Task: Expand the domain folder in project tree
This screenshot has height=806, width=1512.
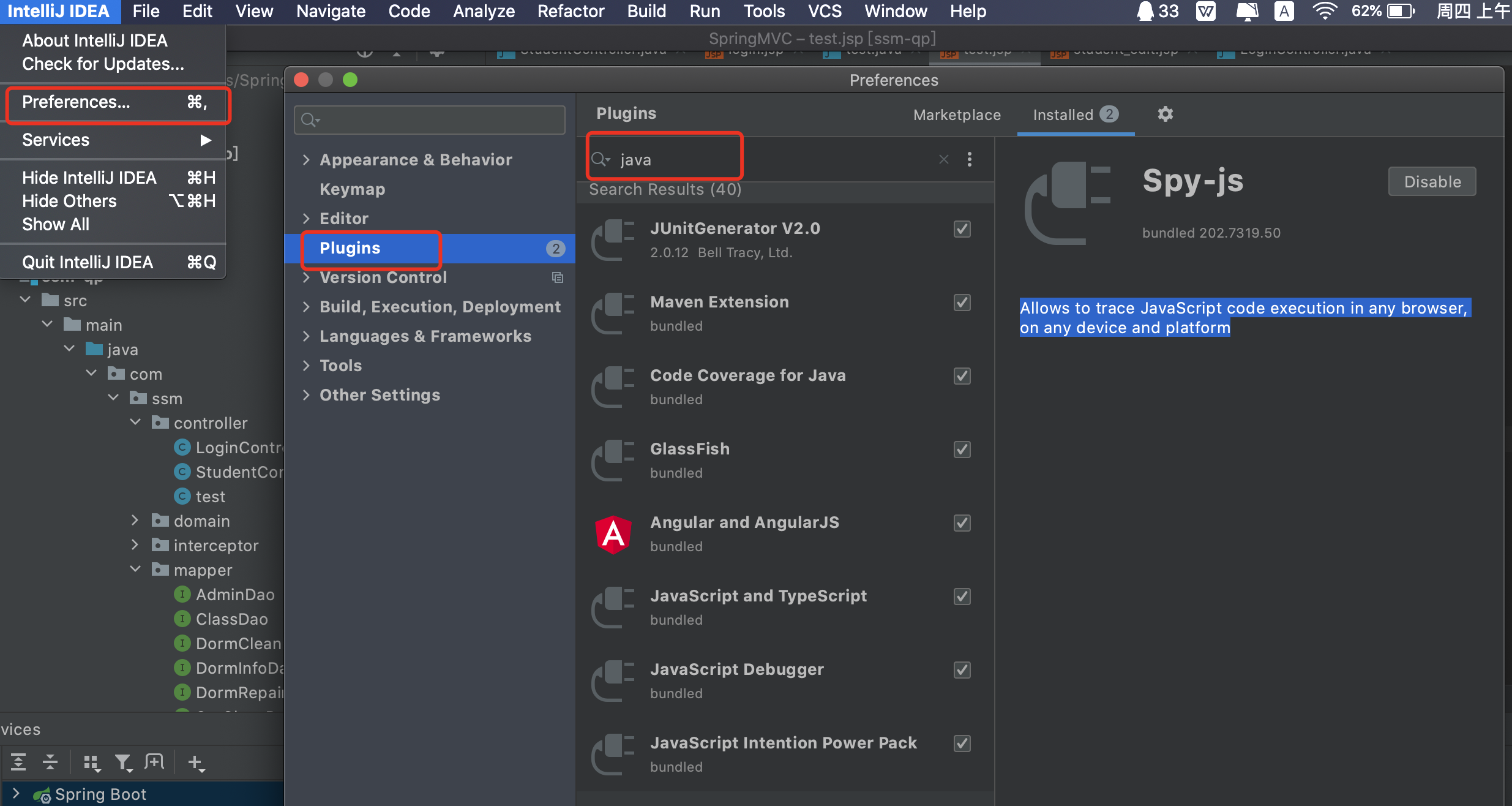Action: point(135,521)
